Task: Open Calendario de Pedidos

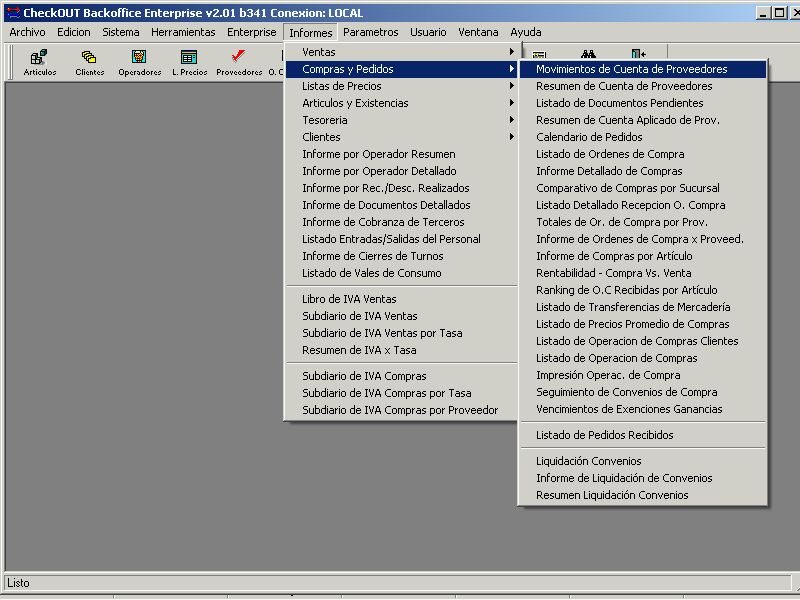Action: pyautogui.click(x=643, y=137)
